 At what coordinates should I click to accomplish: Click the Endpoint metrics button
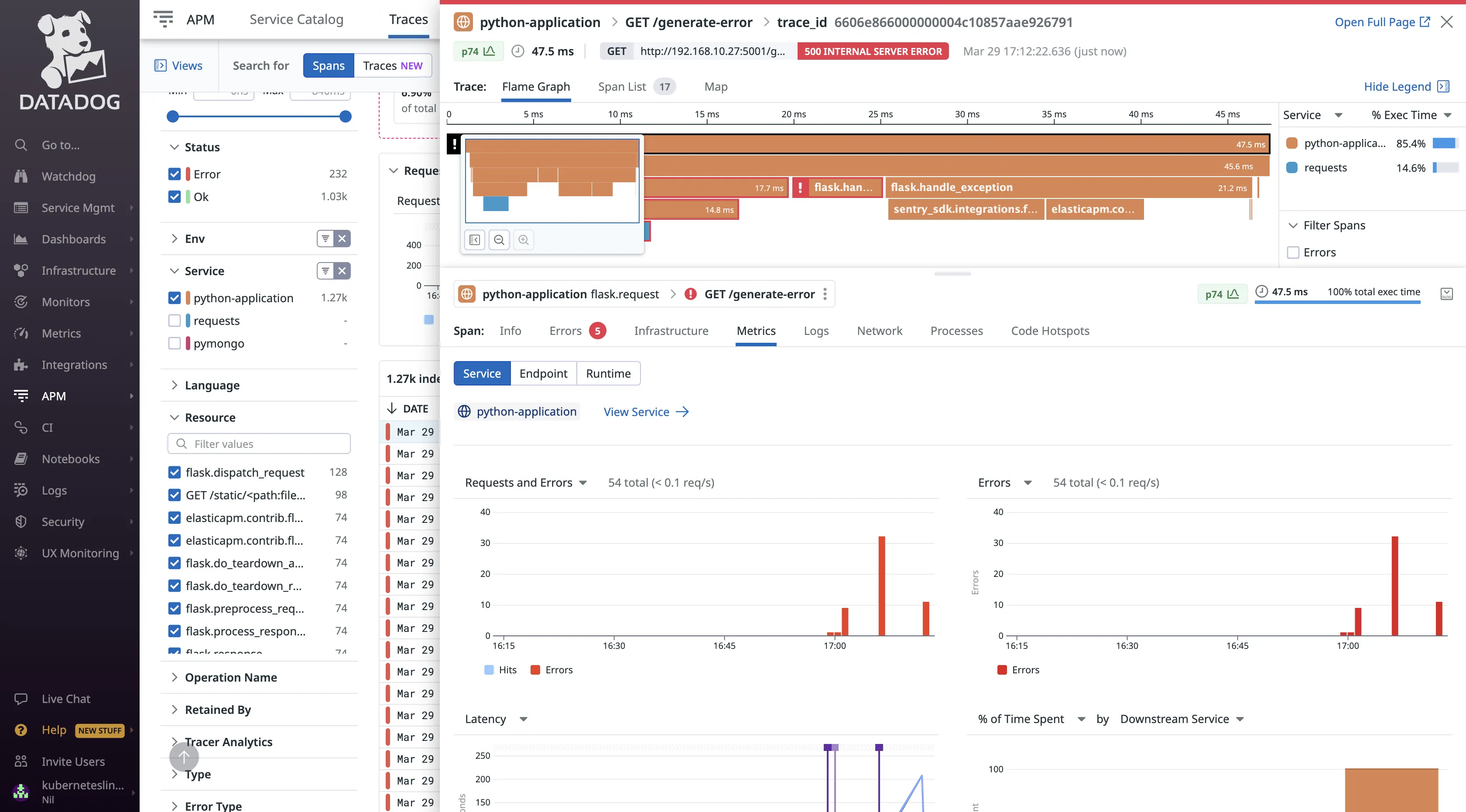point(543,374)
